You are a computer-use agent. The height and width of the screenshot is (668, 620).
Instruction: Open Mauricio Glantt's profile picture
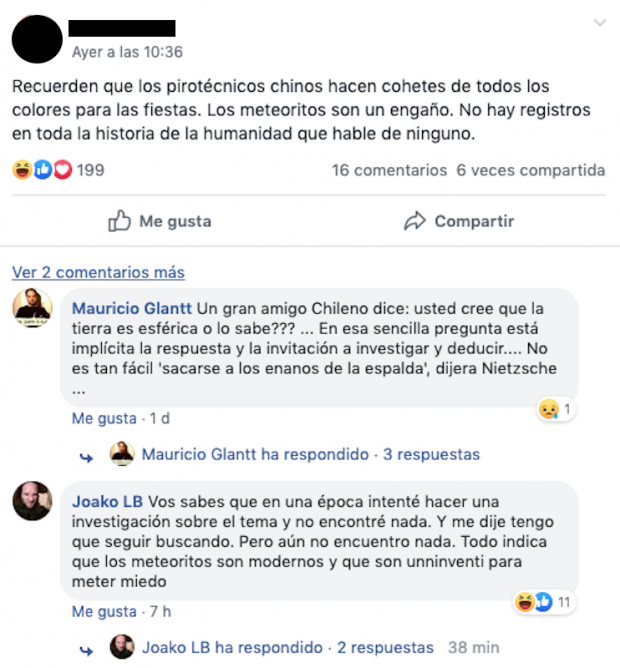coord(32,308)
